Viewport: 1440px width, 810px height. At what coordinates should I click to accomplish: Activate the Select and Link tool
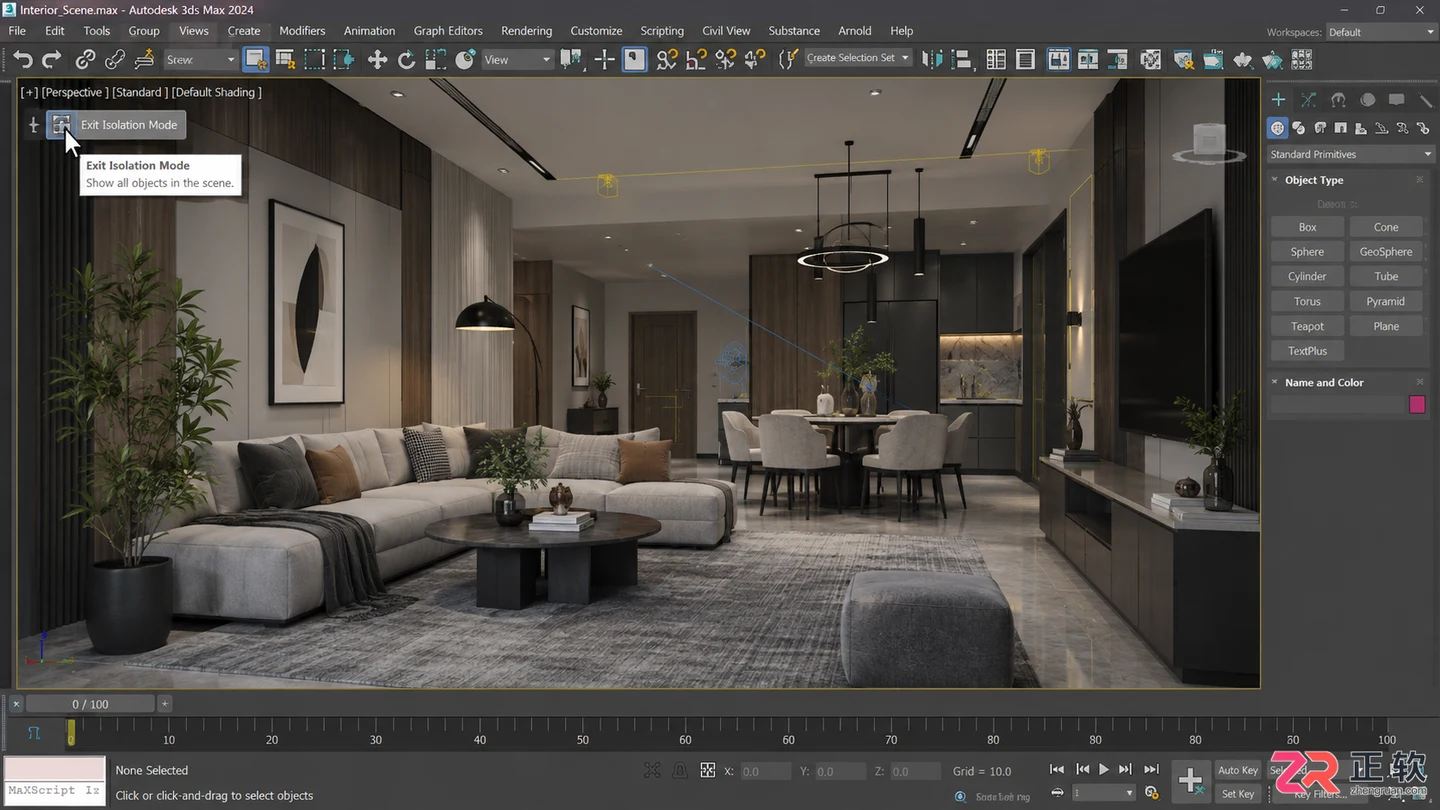pos(86,59)
